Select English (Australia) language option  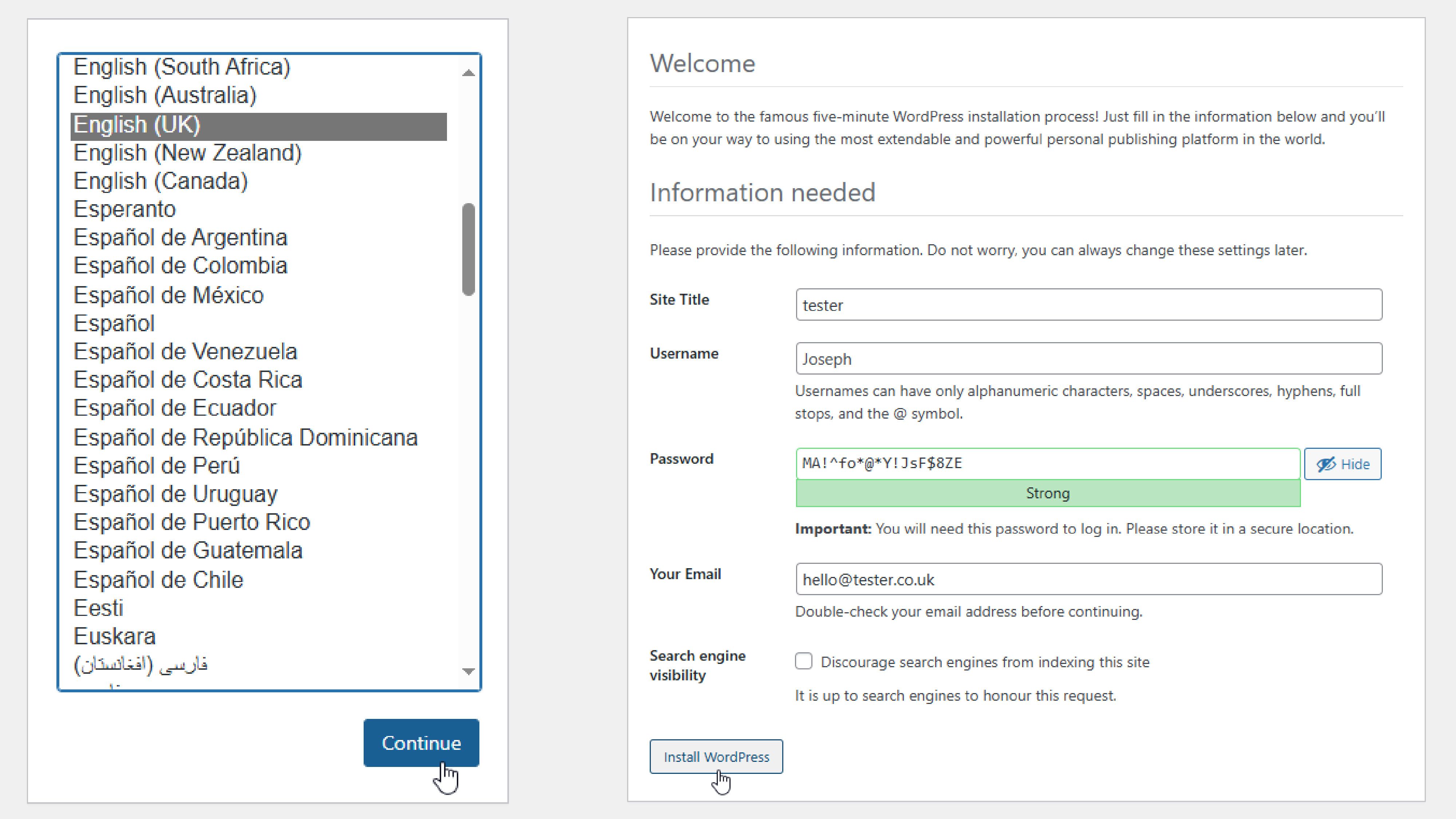click(x=259, y=95)
